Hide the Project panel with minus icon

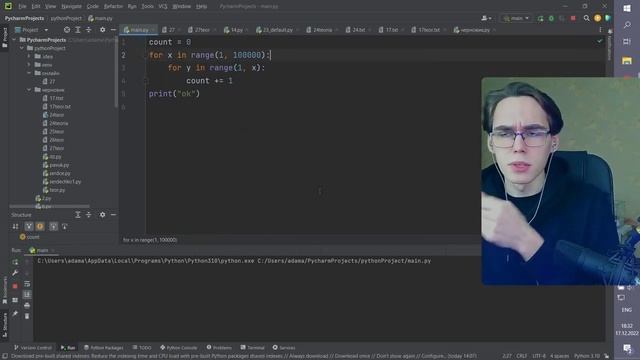pyautogui.click(x=113, y=30)
